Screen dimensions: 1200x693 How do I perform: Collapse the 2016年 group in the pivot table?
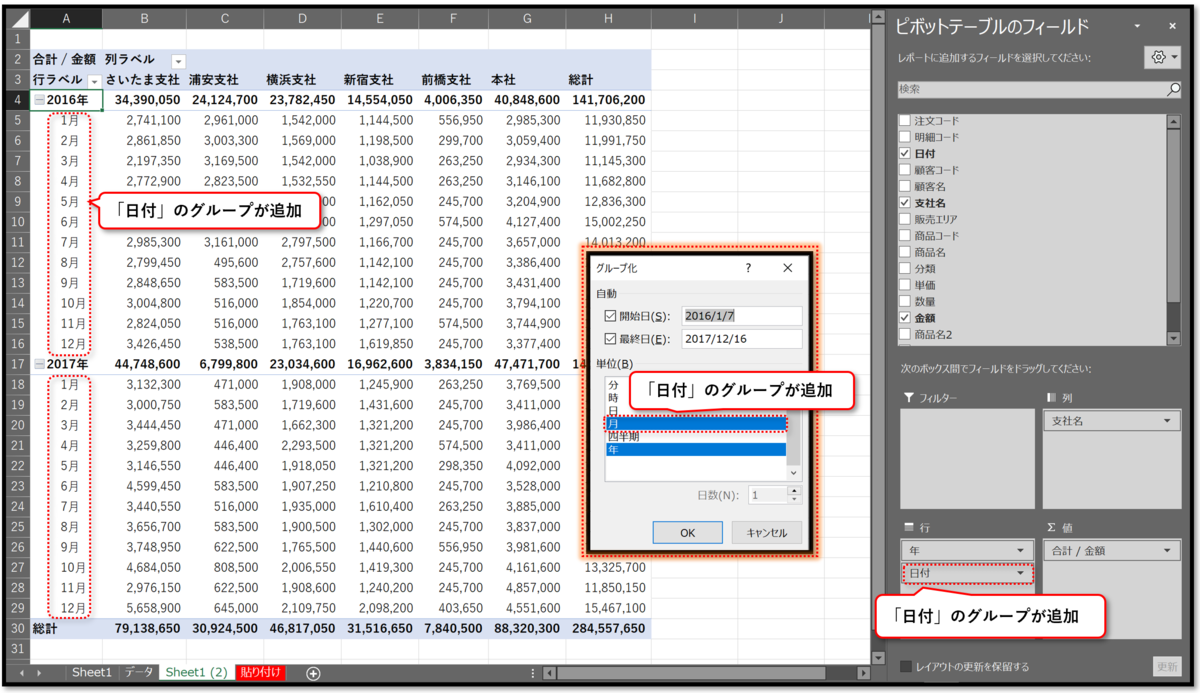pyautogui.click(x=38, y=100)
